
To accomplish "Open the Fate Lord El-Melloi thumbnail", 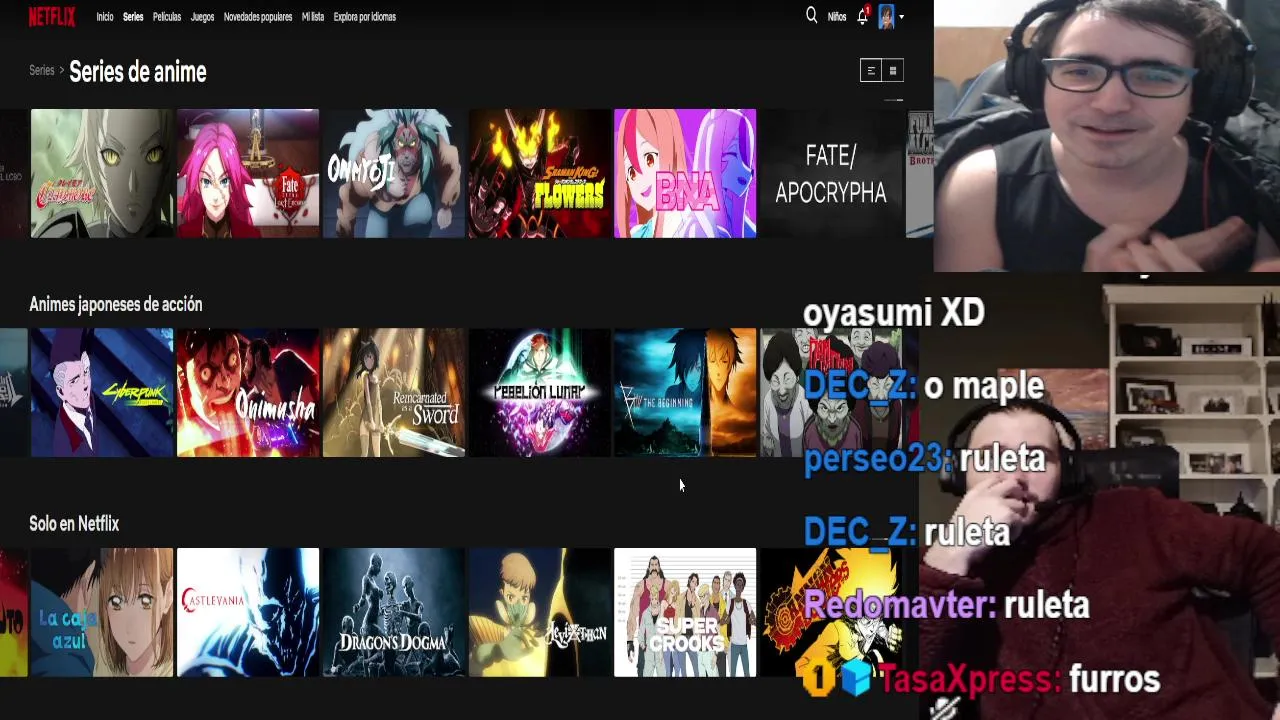I will point(248,174).
